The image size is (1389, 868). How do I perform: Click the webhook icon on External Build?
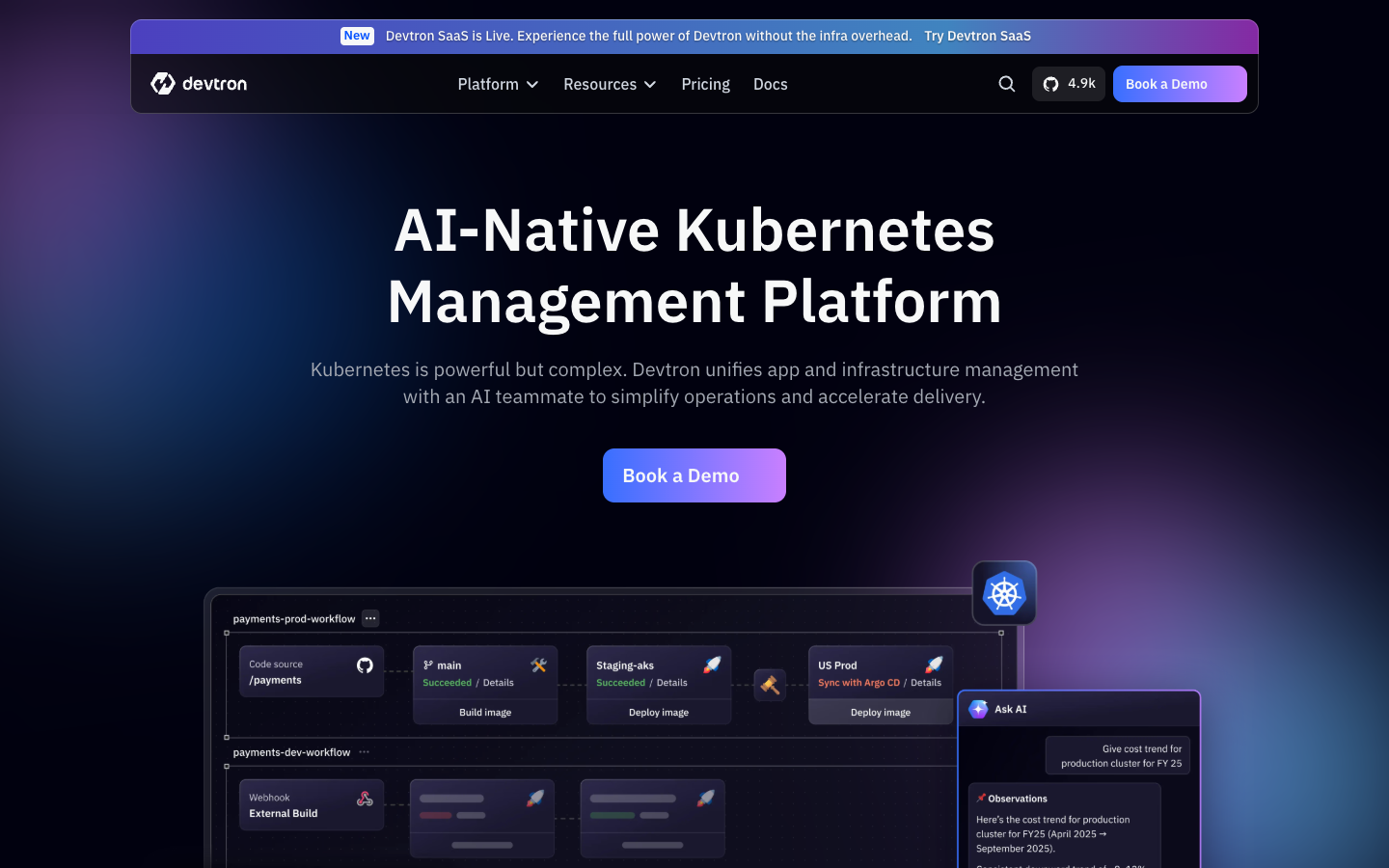(x=365, y=799)
